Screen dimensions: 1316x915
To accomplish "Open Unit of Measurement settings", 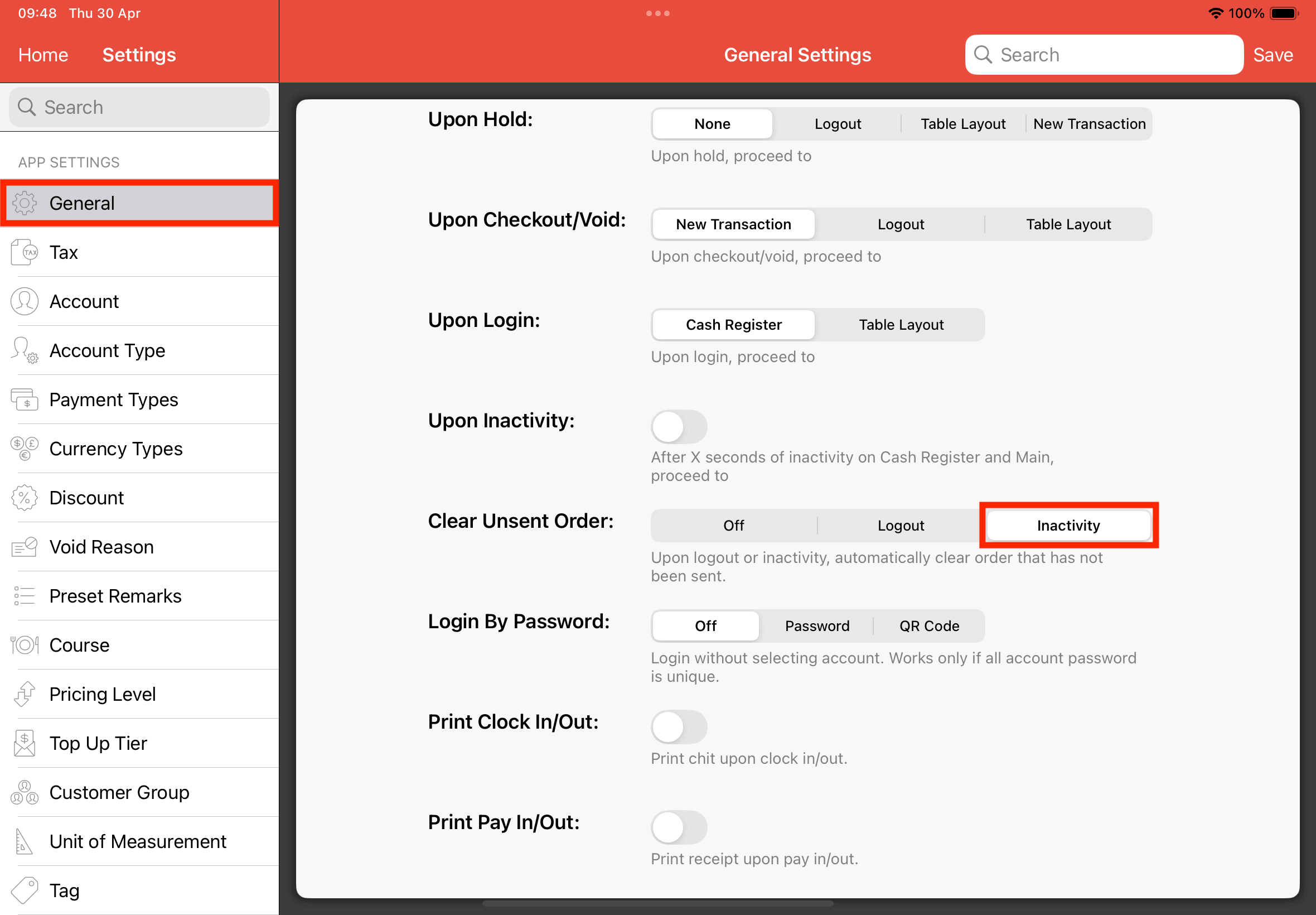I will (139, 841).
